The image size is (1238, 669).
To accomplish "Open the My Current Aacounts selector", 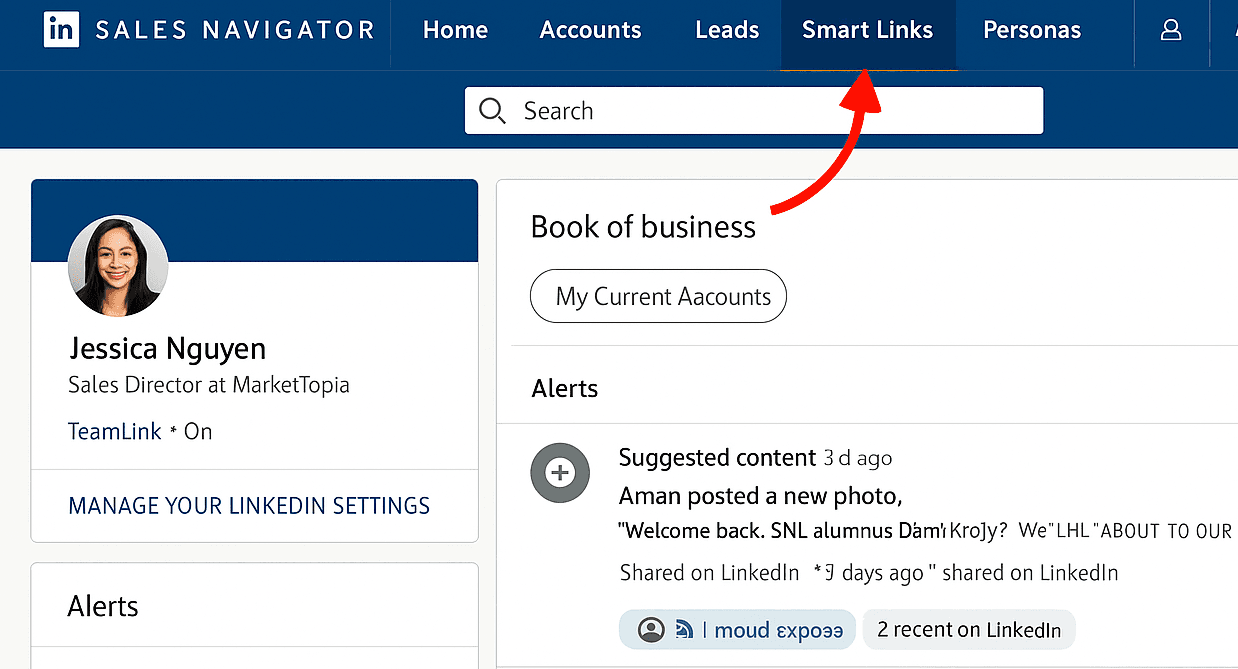I will click(x=658, y=296).
